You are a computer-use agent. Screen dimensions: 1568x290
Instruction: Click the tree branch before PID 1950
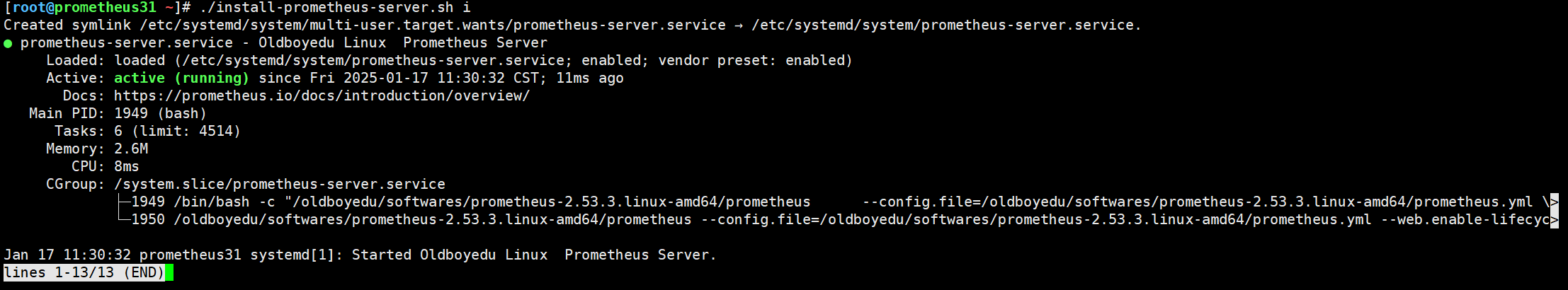click(124, 219)
